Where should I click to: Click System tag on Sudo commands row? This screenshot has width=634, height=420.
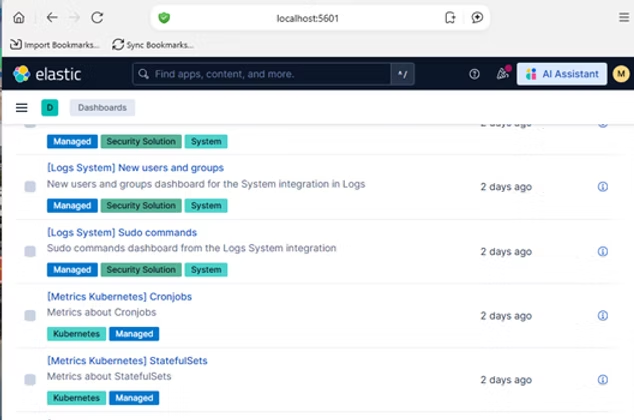[x=206, y=270]
